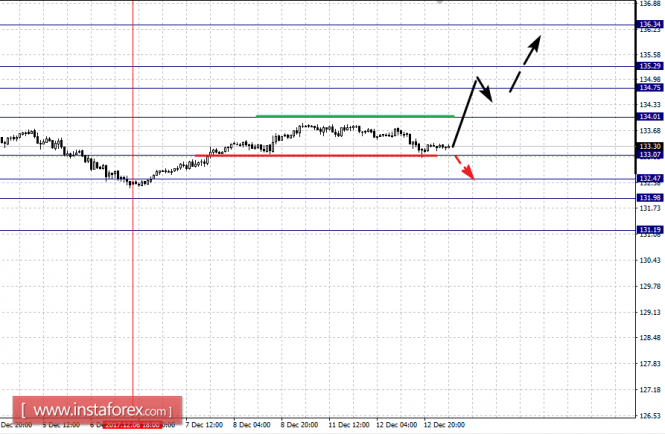This screenshot has height=434, width=665.
Task: Select the 134.01 resistance level label
Action: (x=650, y=117)
